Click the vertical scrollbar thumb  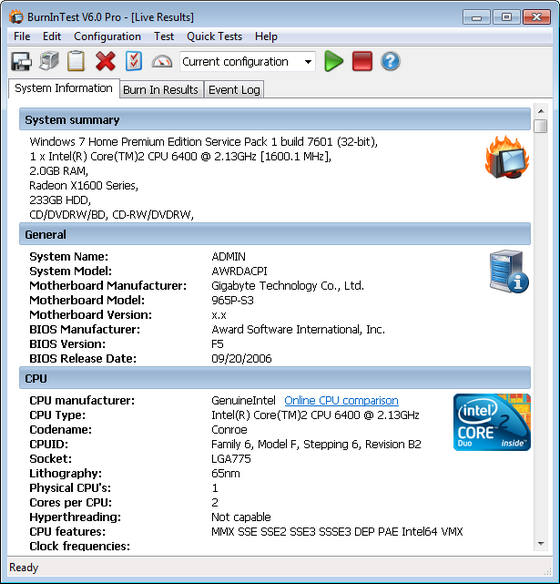coord(541,126)
